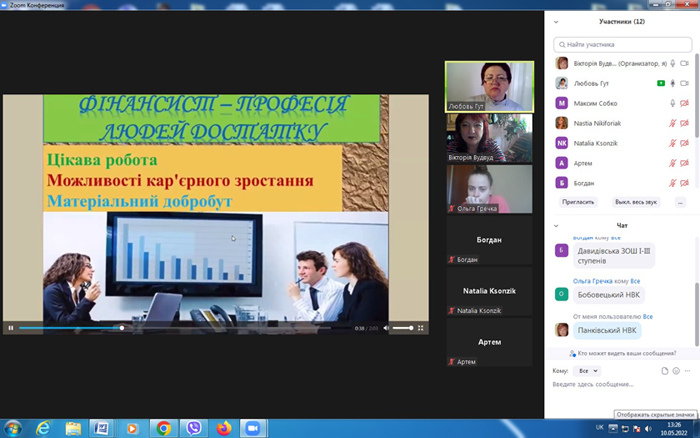This screenshot has height=438, width=700.
Task: Open the emoji picker in chat
Action: pyautogui.click(x=676, y=371)
